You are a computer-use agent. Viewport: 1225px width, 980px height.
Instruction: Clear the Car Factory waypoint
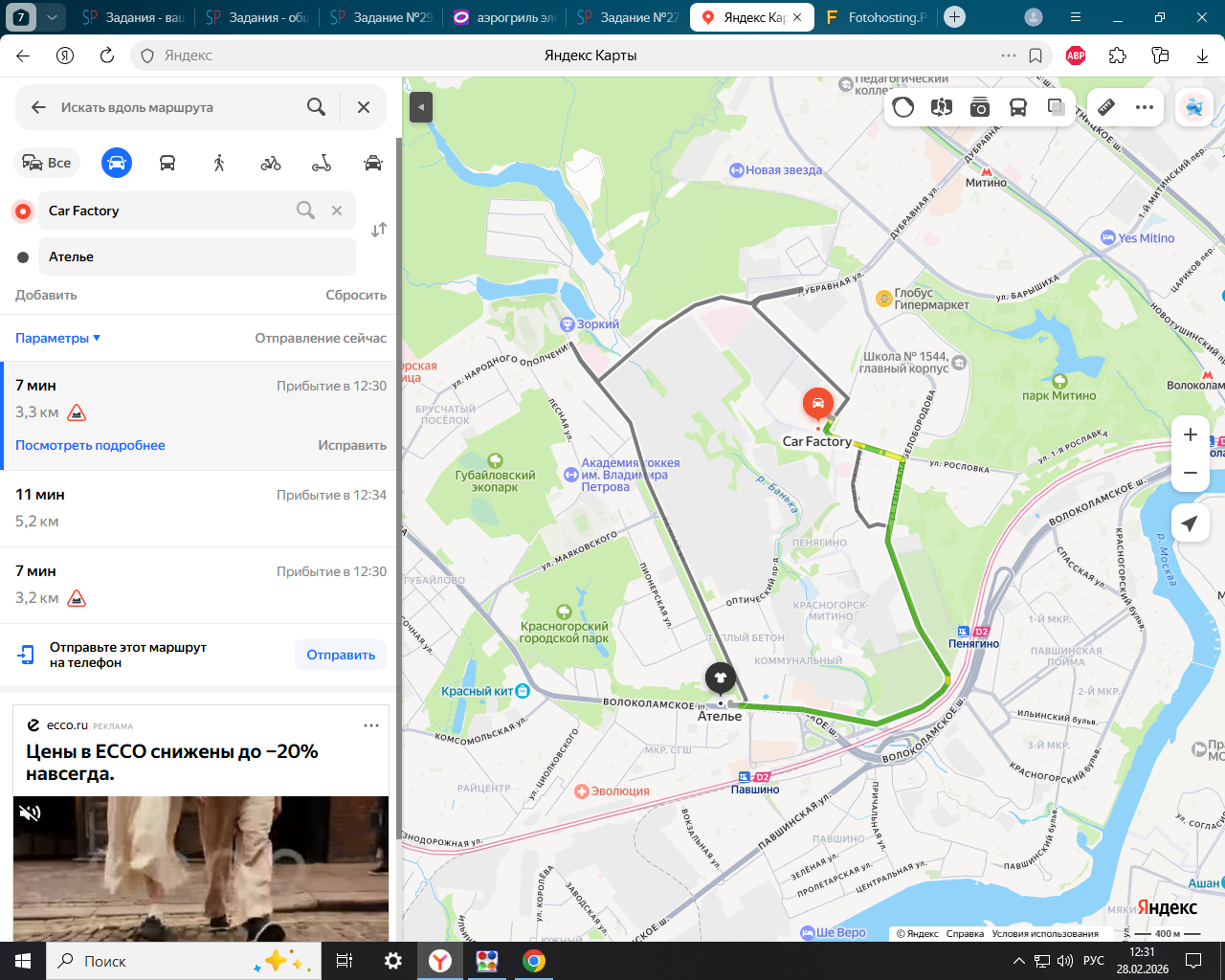tap(337, 211)
